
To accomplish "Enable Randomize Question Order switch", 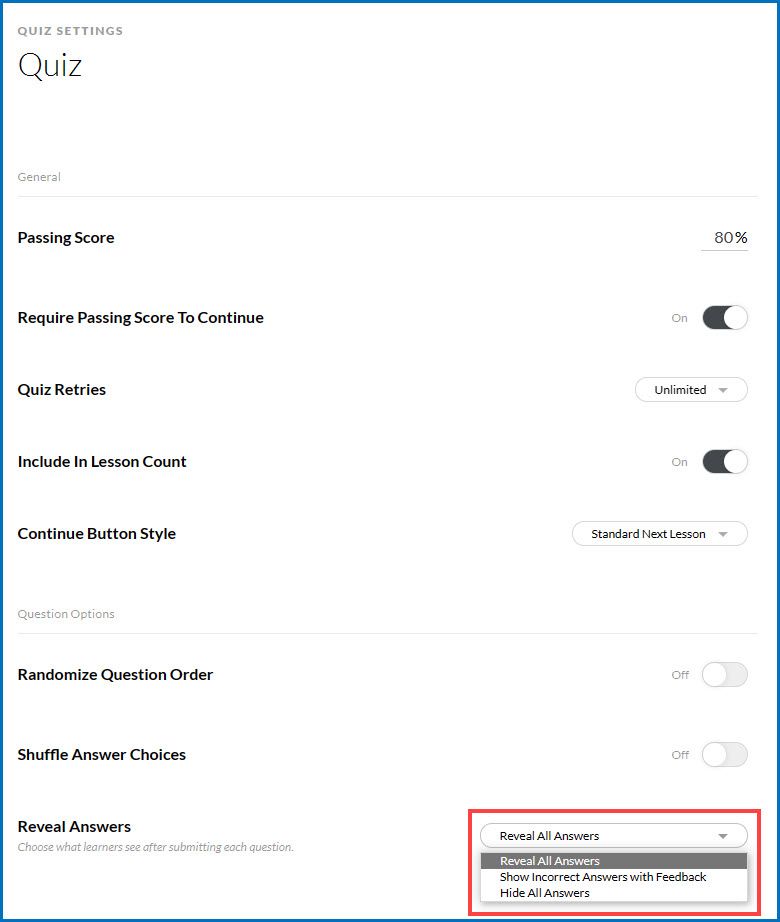I will [x=725, y=675].
